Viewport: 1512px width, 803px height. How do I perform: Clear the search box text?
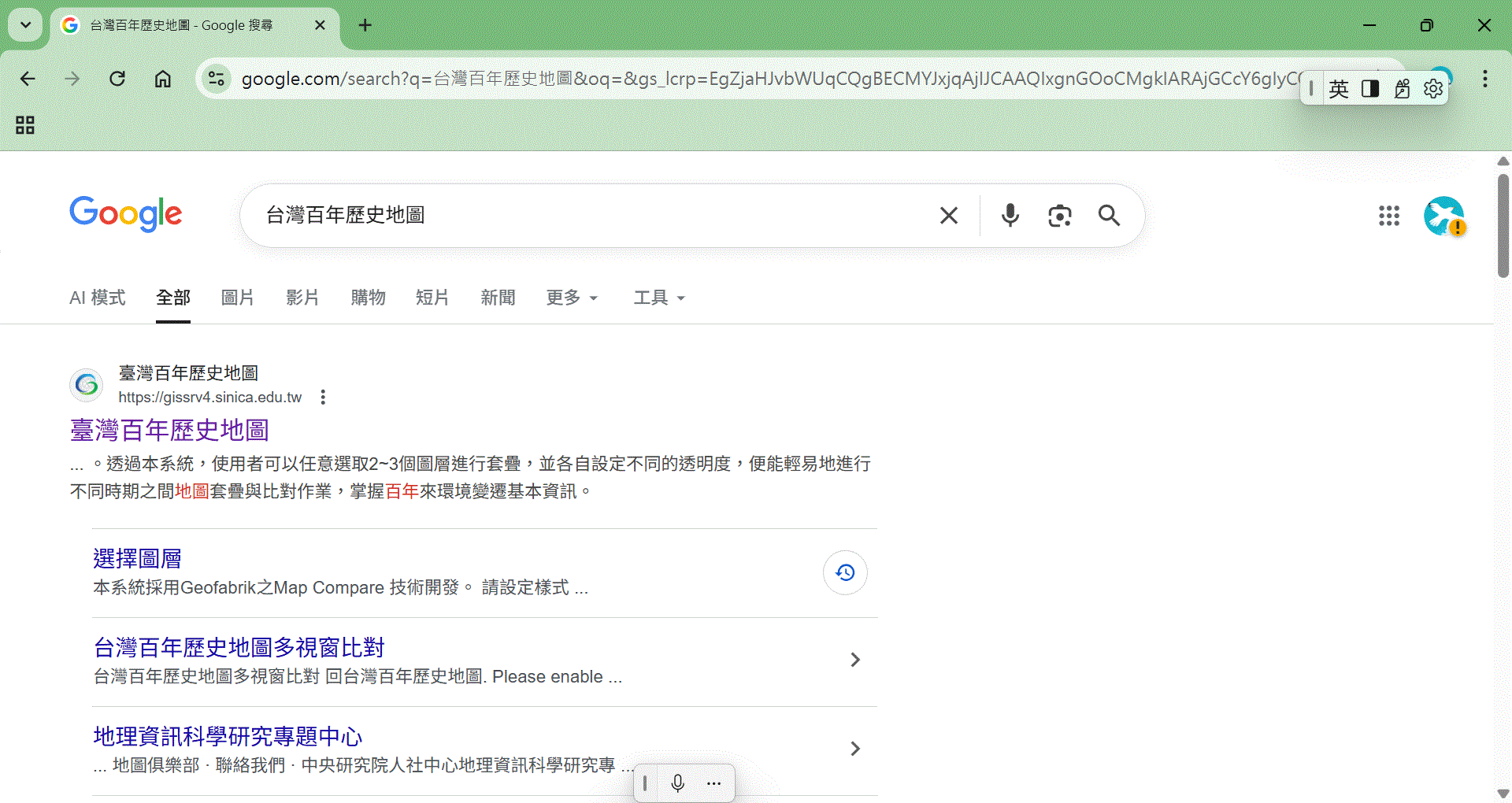coord(949,215)
